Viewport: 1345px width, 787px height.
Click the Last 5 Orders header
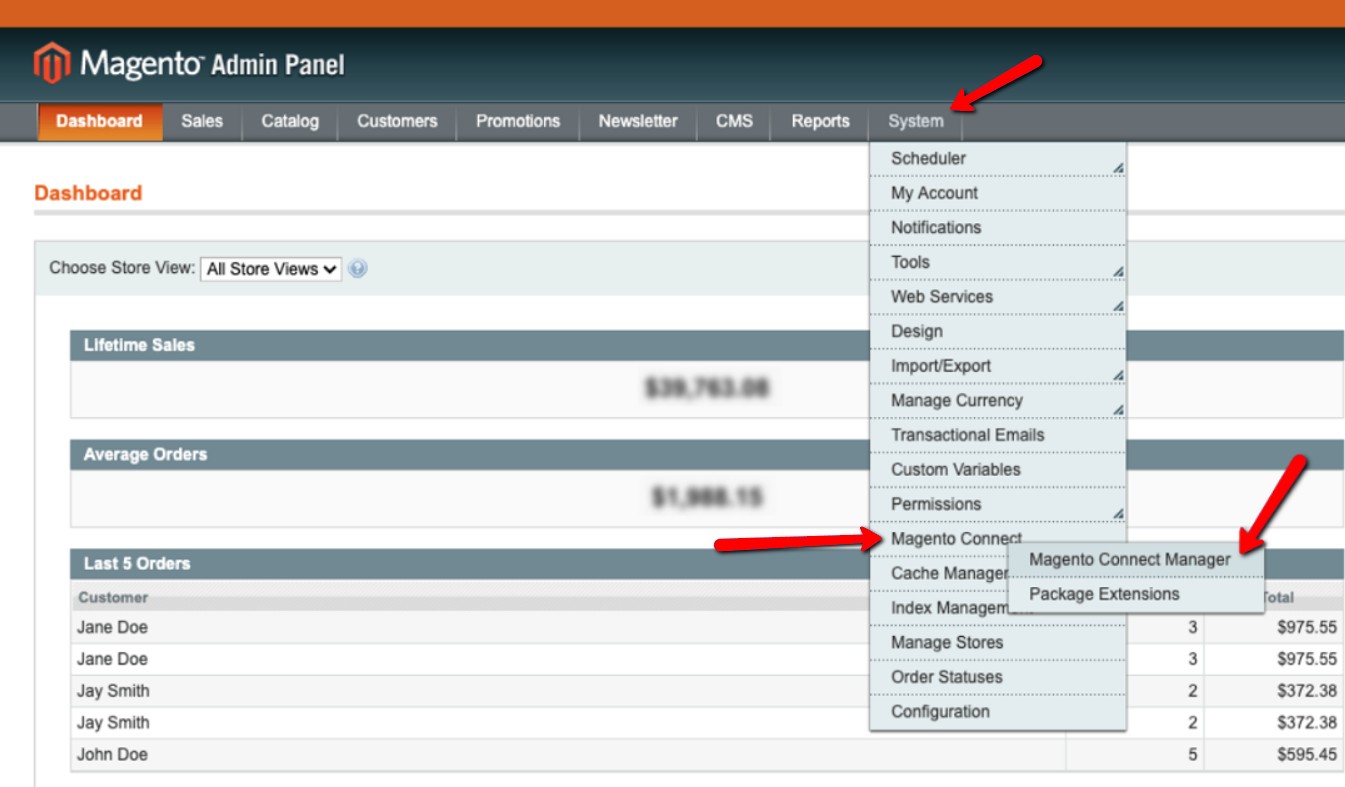[470, 564]
